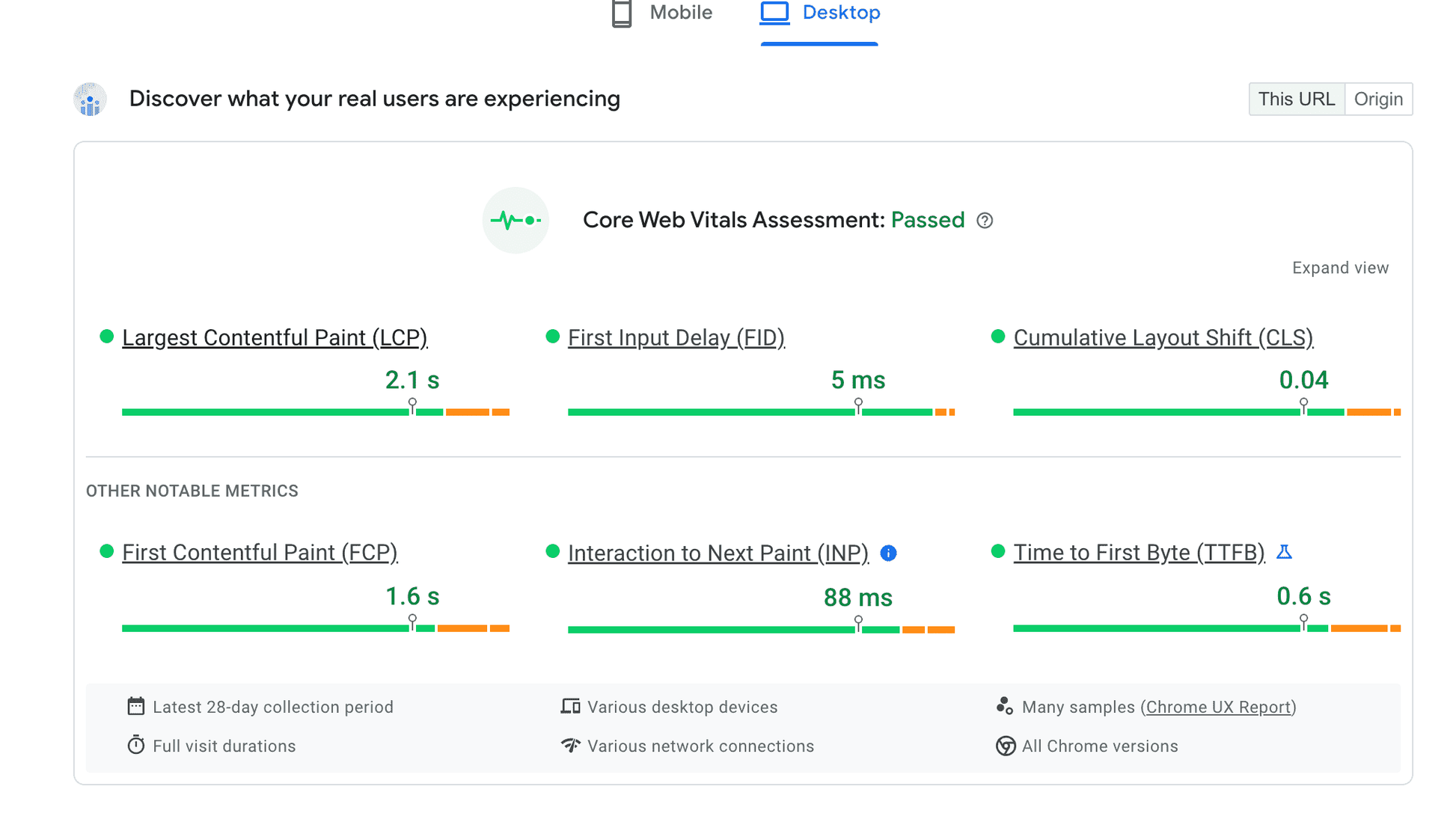Select the This URL toggle option
Viewport: 1456px width, 816px height.
pos(1296,99)
